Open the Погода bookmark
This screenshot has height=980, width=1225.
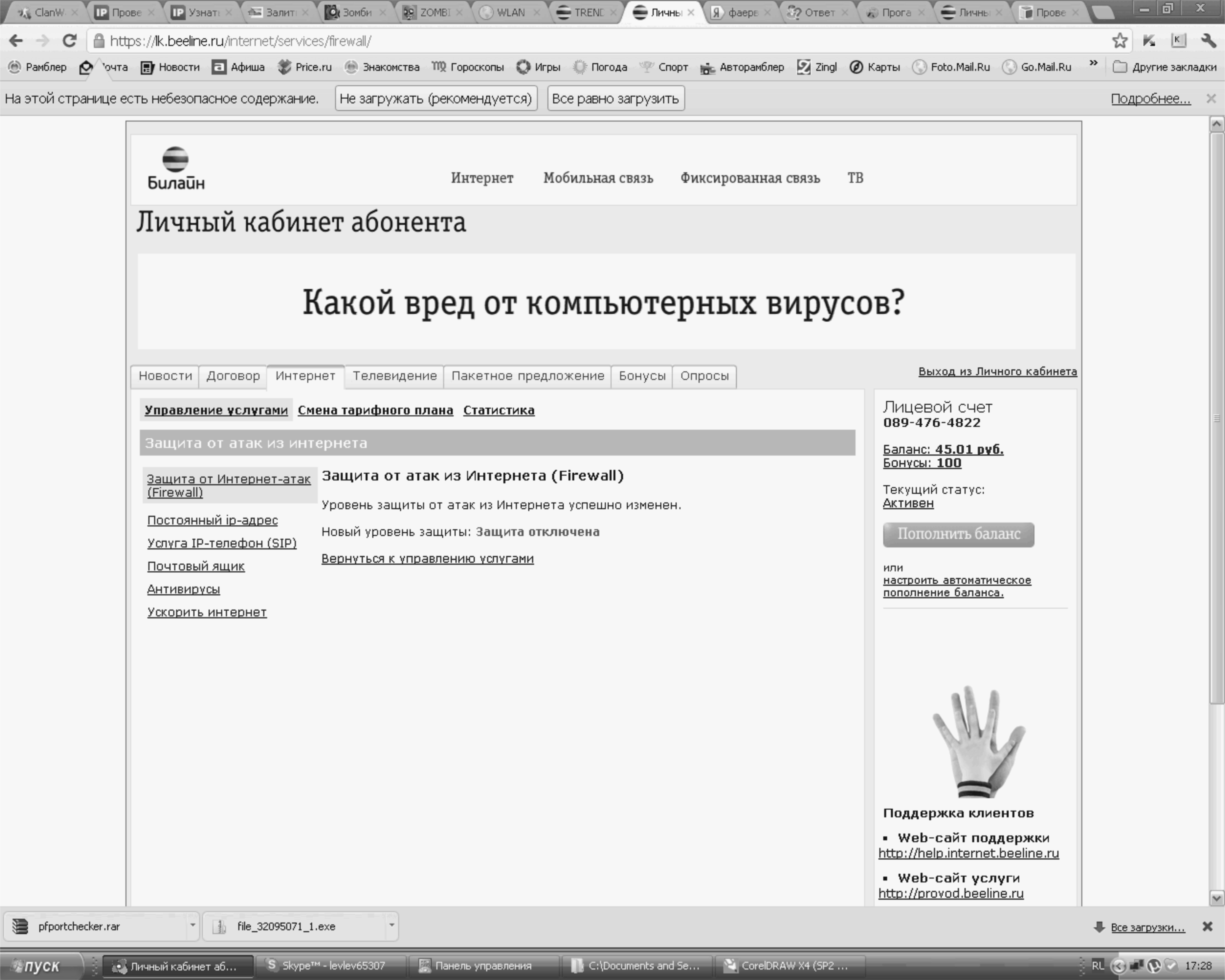point(600,67)
